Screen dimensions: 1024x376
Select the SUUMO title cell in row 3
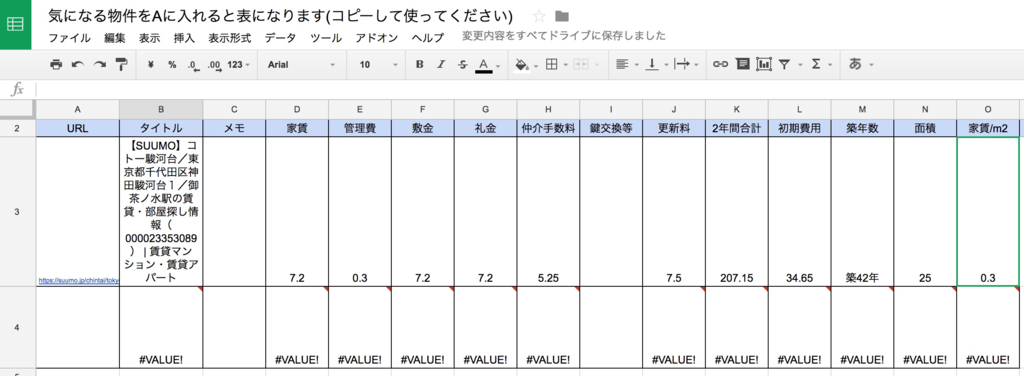161,212
